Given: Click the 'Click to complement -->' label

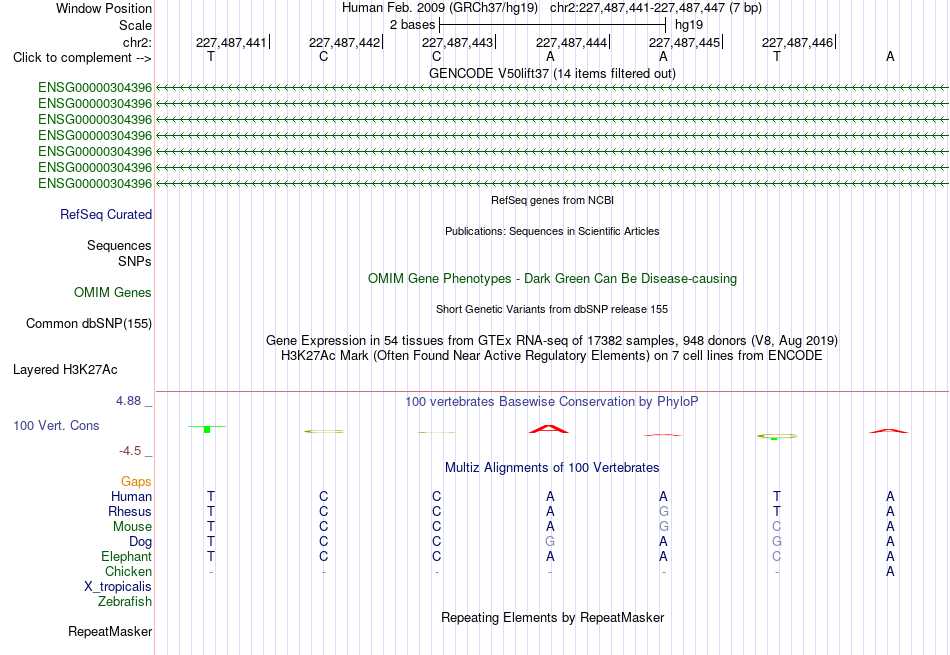Looking at the screenshot, I should pyautogui.click(x=82, y=58).
